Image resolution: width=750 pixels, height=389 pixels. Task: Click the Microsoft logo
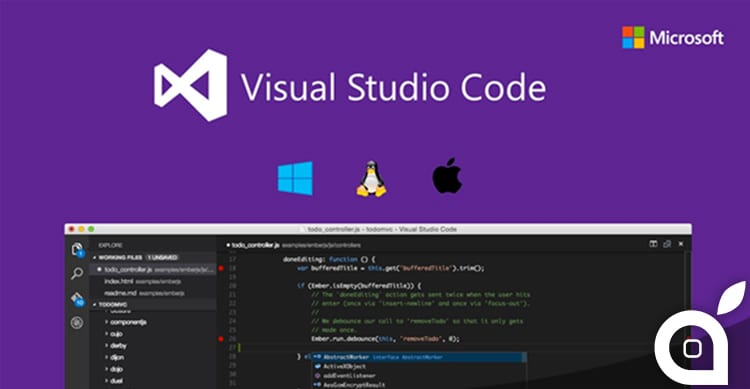tap(673, 38)
